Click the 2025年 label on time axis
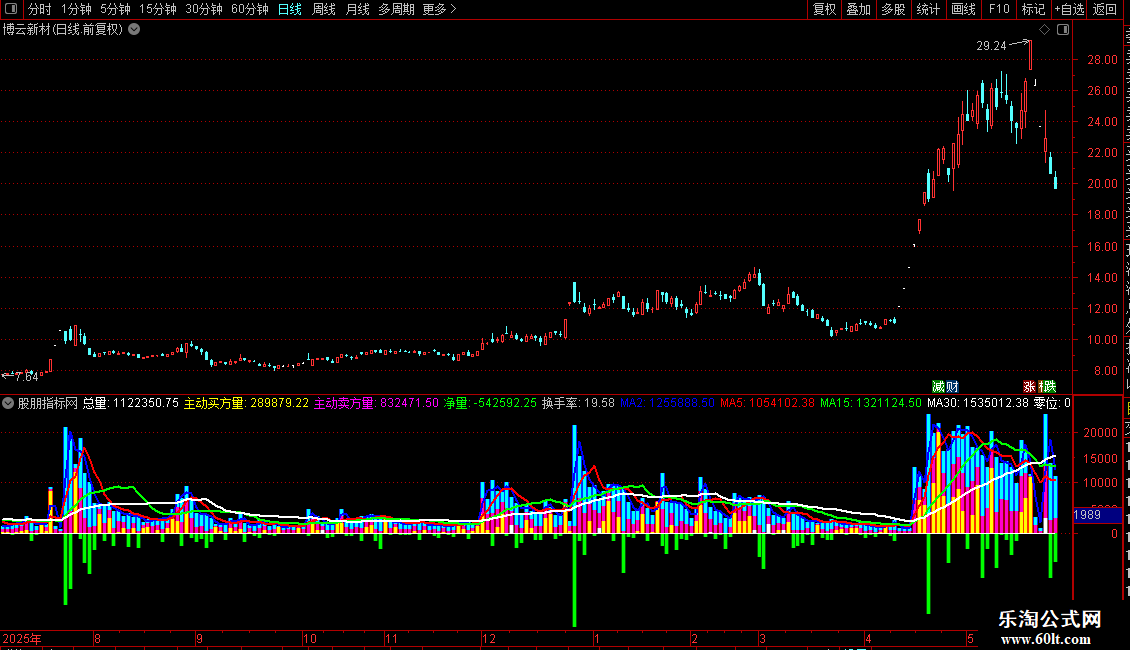This screenshot has height=650, width=1130. (x=22, y=639)
